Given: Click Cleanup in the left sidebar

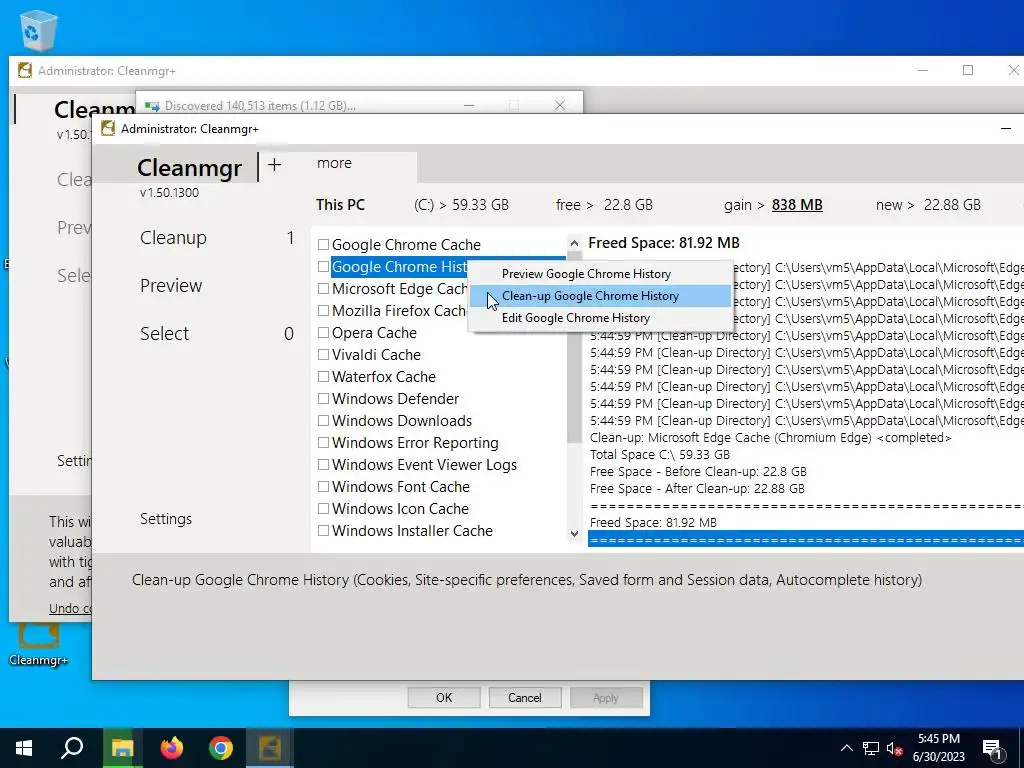Looking at the screenshot, I should [x=173, y=238].
